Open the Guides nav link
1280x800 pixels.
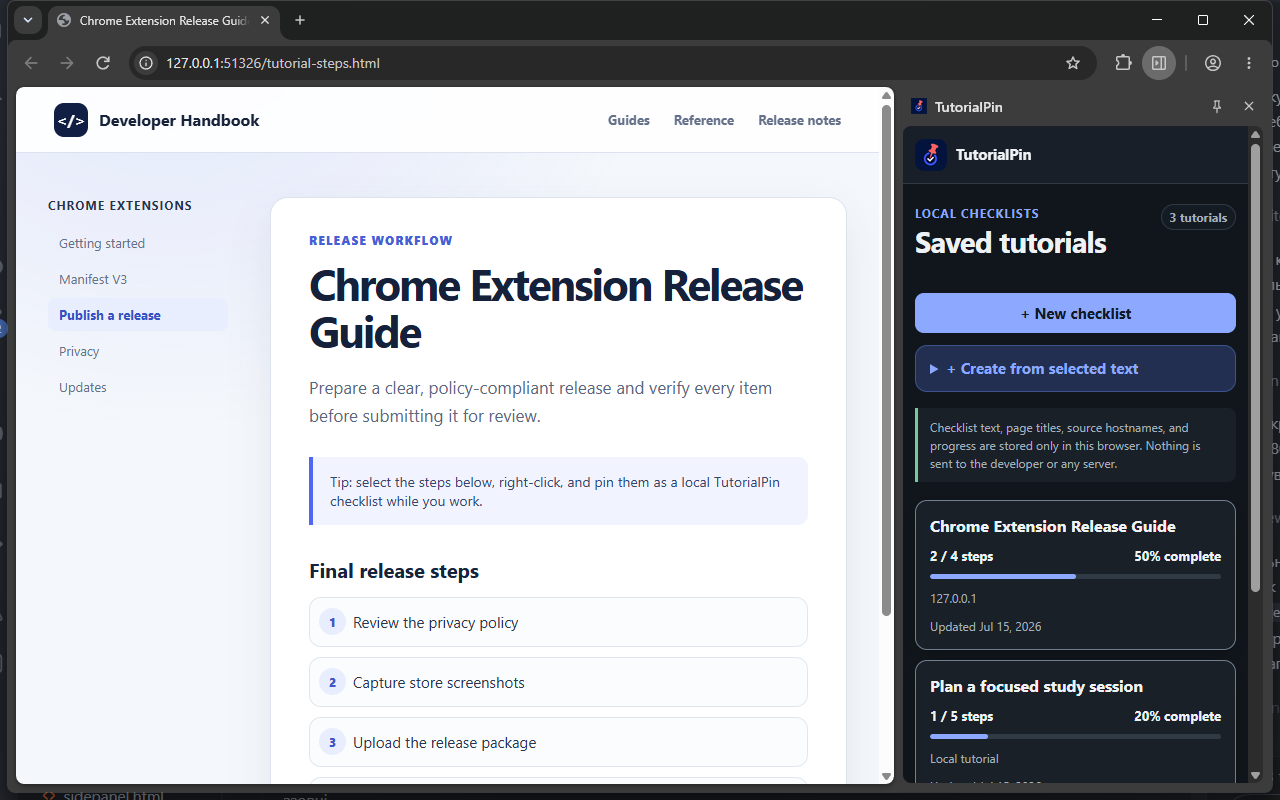(x=629, y=120)
